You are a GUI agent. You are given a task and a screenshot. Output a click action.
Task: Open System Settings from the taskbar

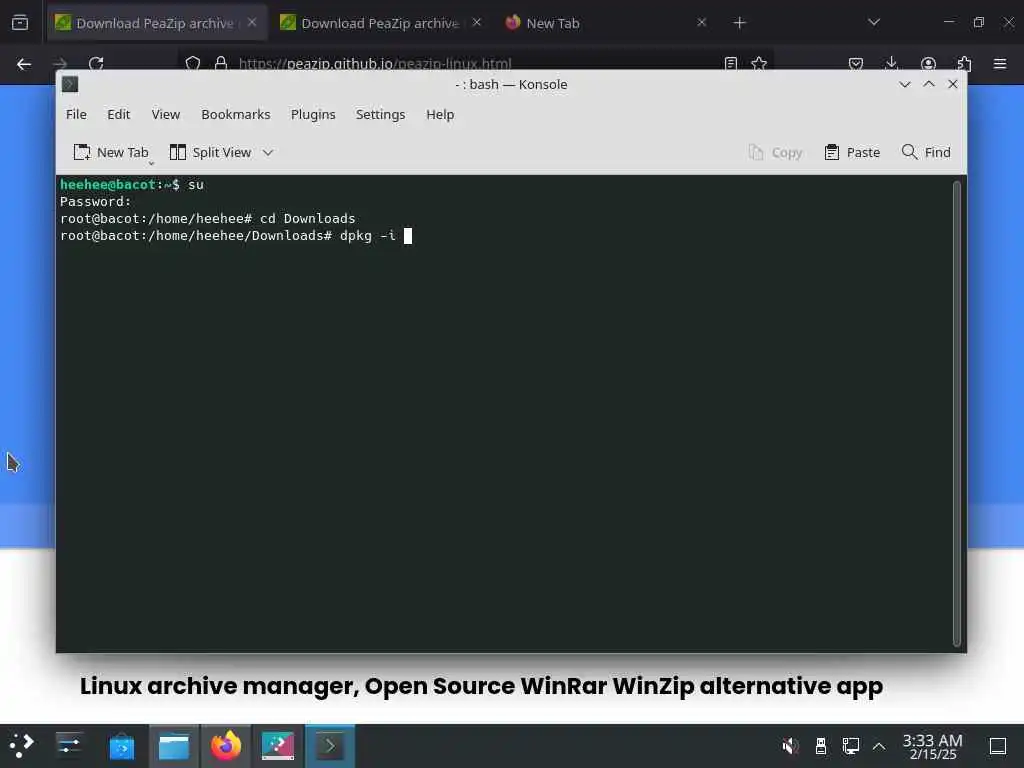click(69, 746)
